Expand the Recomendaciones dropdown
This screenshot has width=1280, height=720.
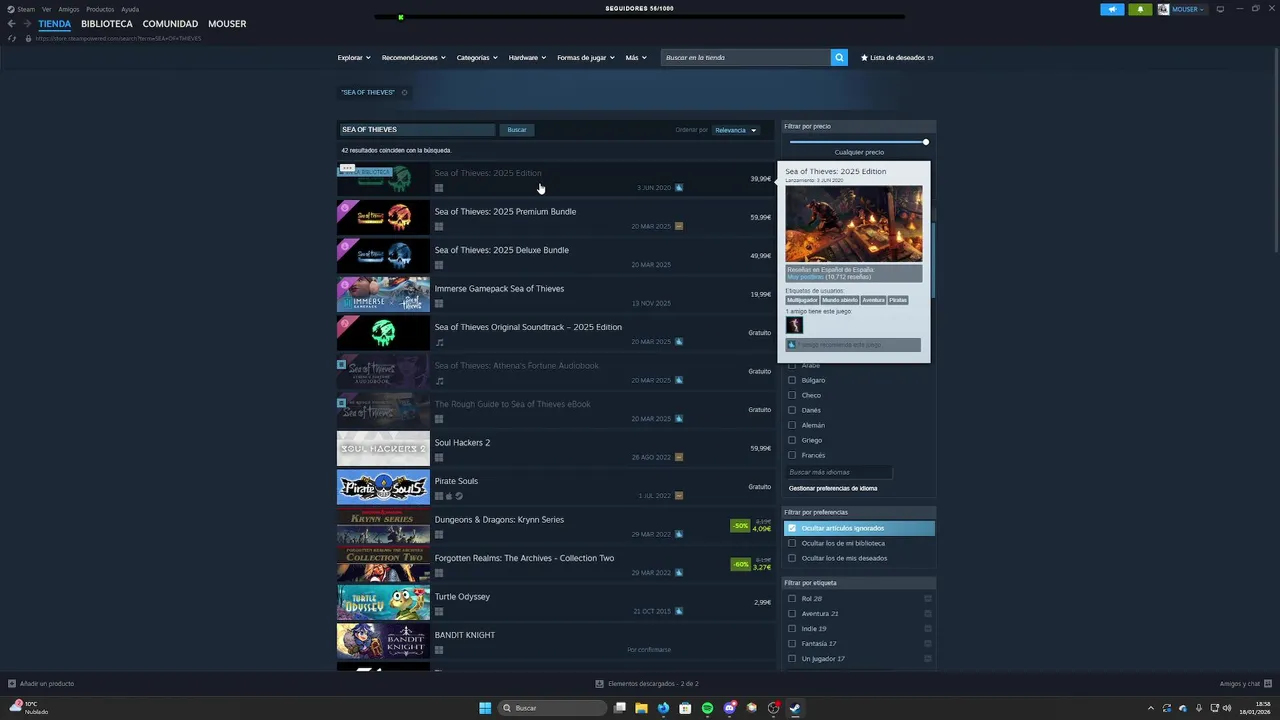(x=414, y=57)
